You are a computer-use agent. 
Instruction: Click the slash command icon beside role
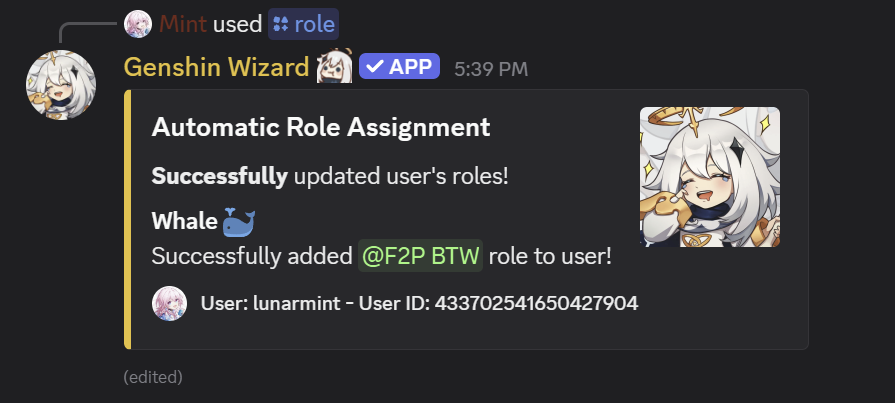pos(280,24)
